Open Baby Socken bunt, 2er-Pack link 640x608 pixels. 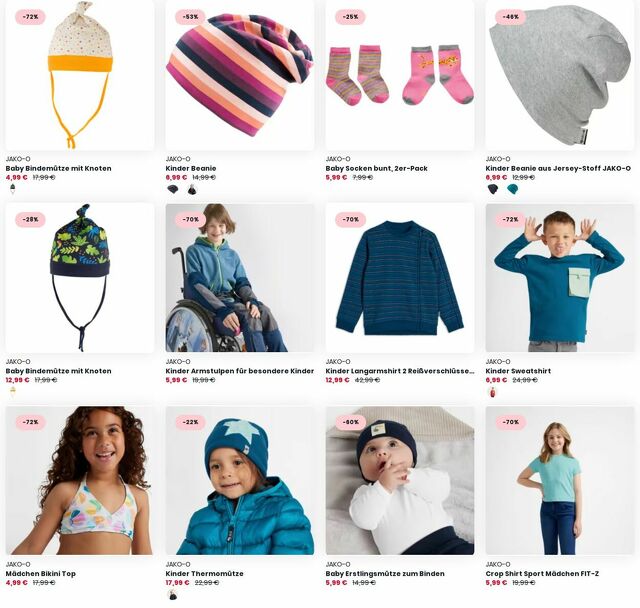[x=376, y=168]
